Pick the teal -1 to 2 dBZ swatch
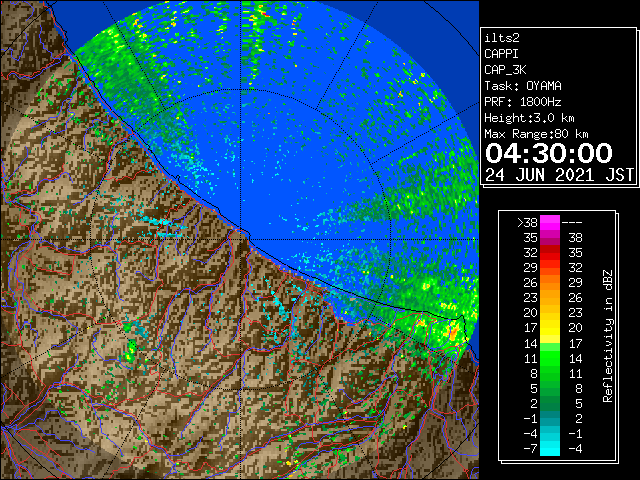This screenshot has height=480, width=640. pos(550,418)
